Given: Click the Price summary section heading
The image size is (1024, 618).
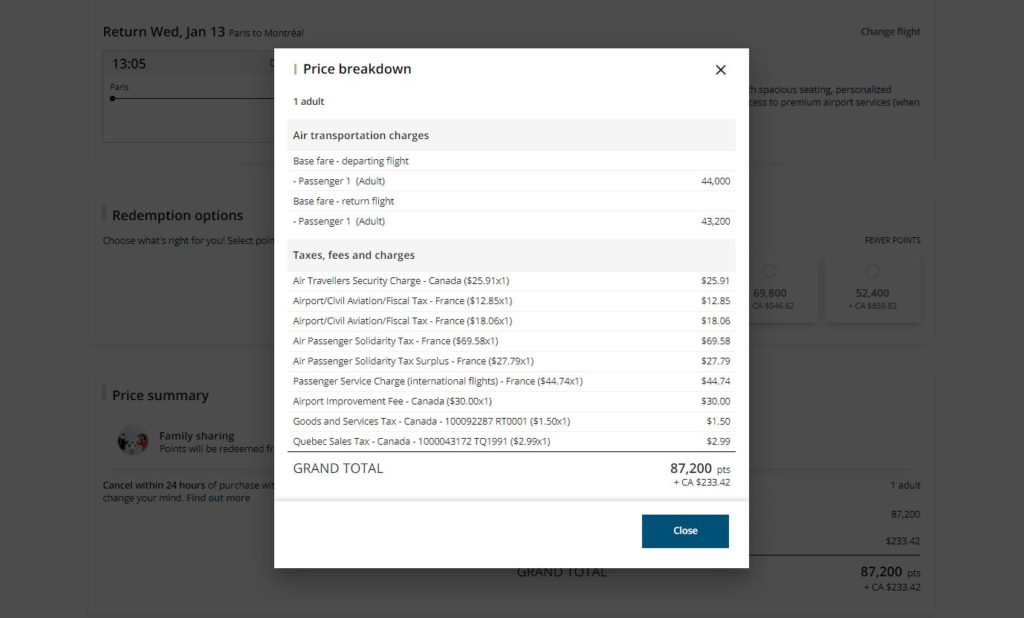Looking at the screenshot, I should pyautogui.click(x=162, y=395).
